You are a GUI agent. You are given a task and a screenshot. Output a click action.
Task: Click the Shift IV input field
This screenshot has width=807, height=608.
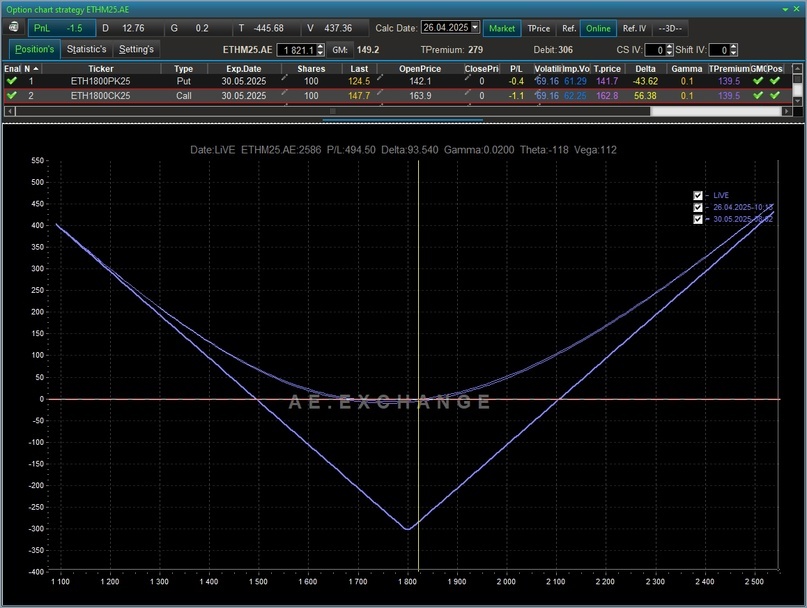coord(720,50)
